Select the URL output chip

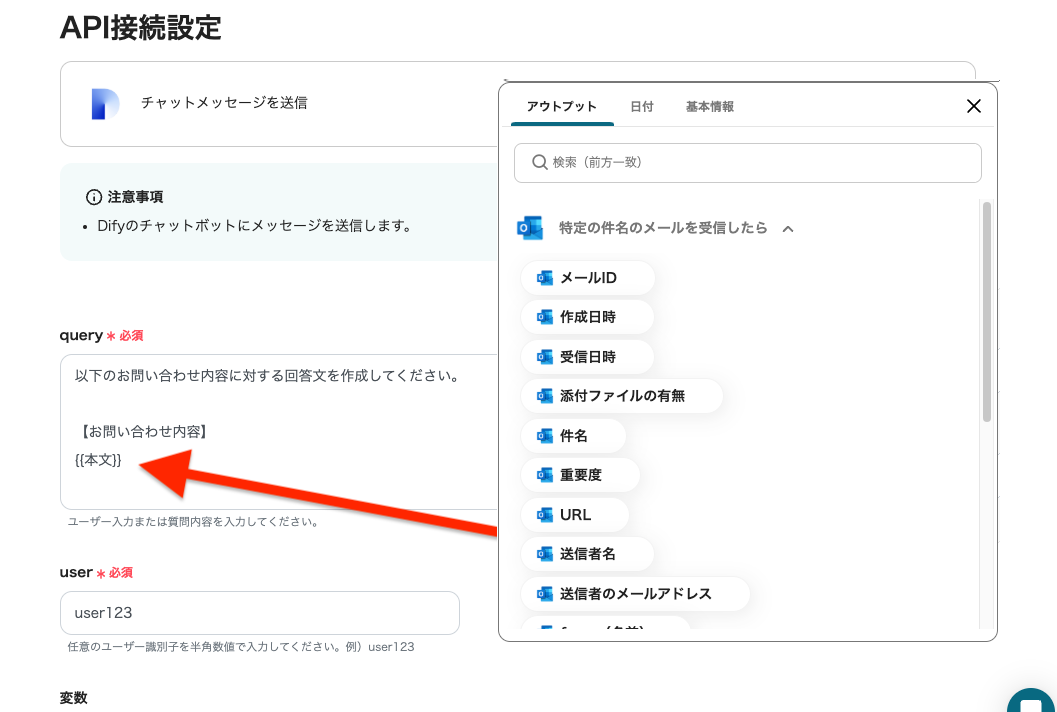(x=574, y=514)
